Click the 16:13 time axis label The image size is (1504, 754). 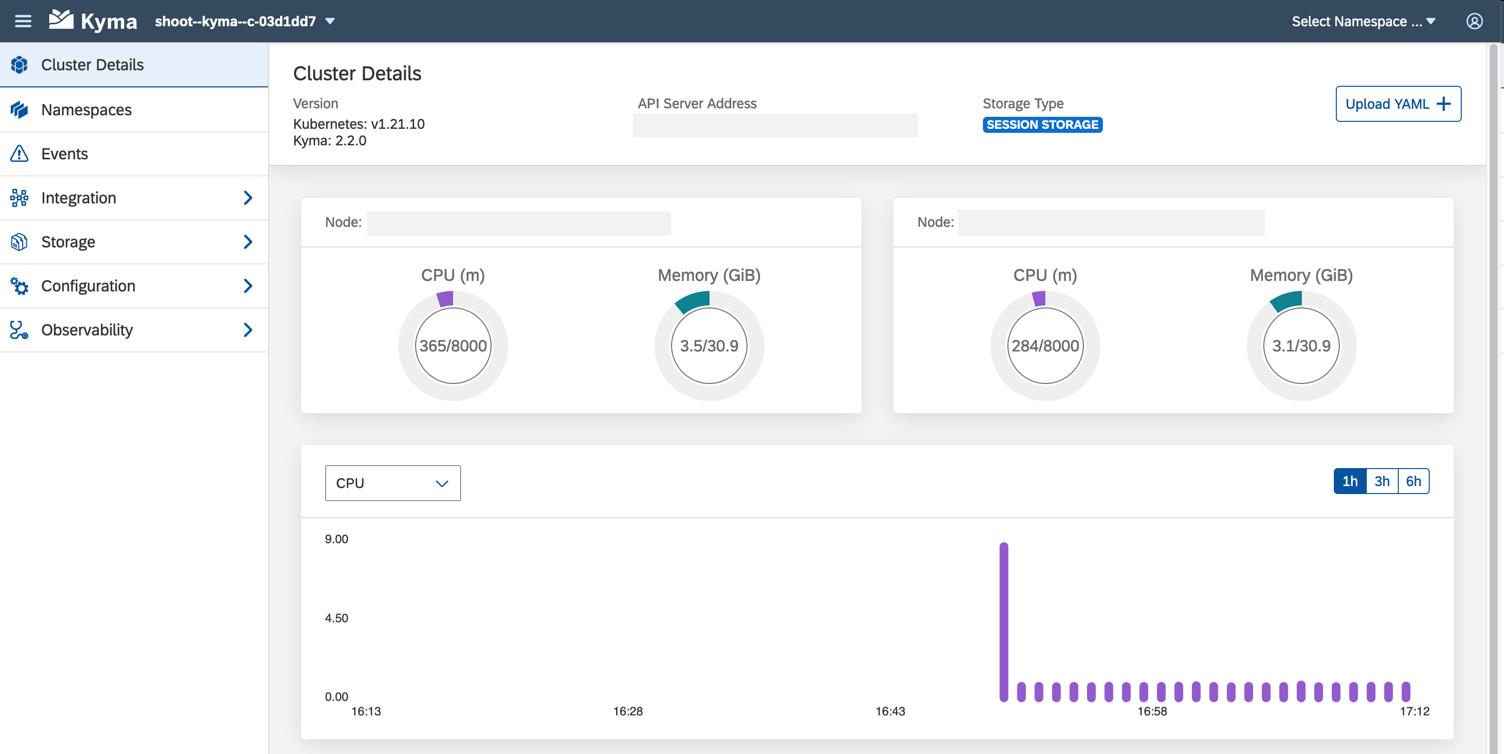point(366,712)
